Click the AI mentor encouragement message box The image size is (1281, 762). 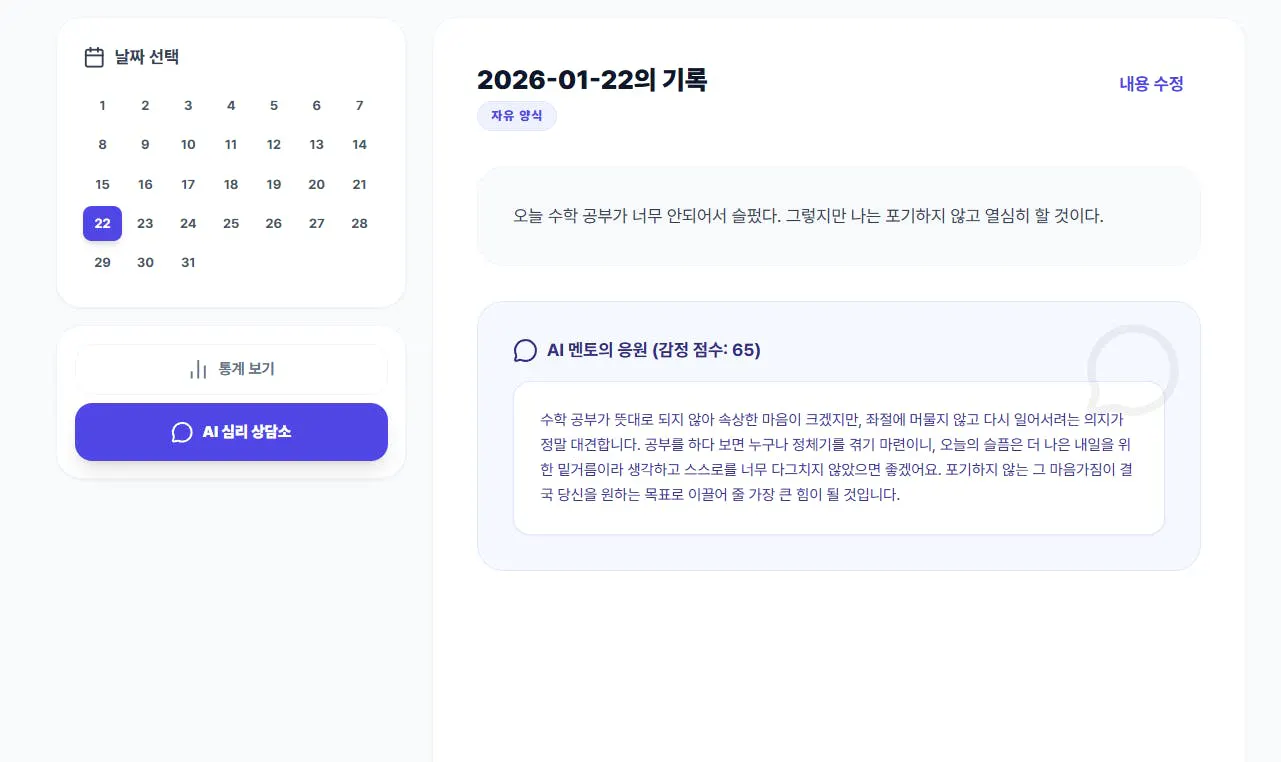pos(838,459)
